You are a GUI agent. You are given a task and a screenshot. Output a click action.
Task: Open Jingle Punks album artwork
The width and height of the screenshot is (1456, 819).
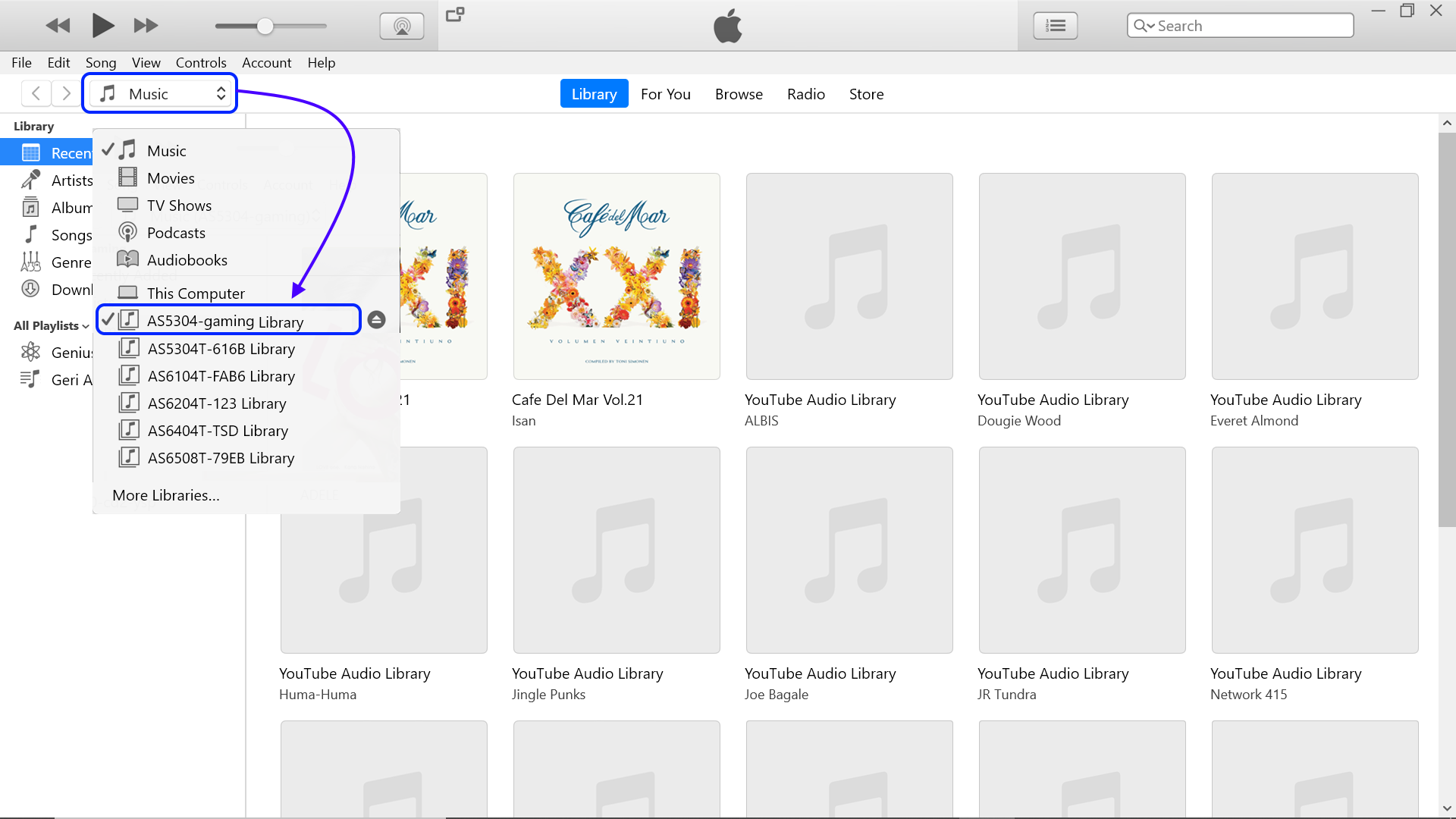click(617, 550)
